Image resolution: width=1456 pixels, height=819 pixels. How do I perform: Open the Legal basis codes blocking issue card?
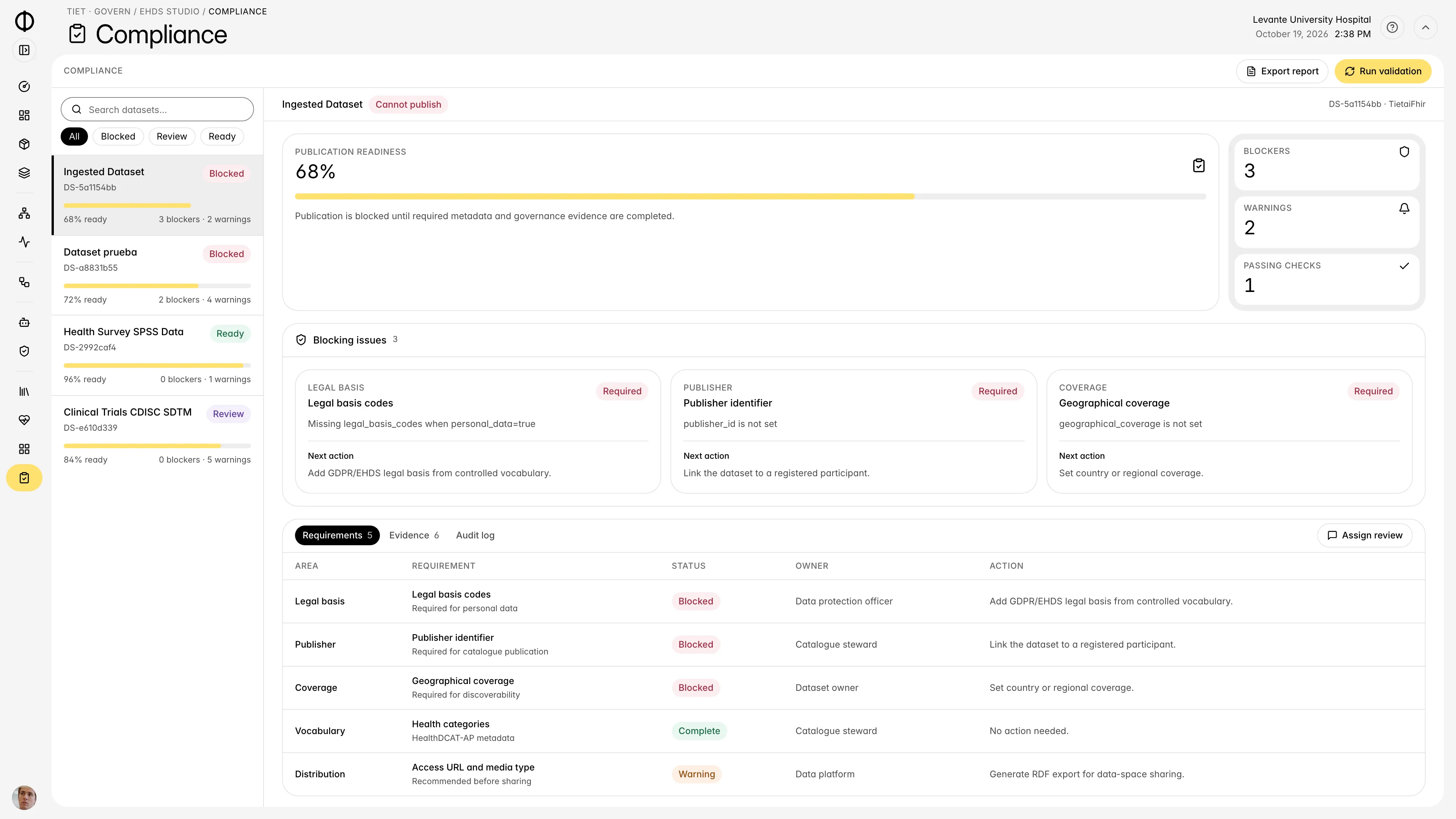[478, 431]
